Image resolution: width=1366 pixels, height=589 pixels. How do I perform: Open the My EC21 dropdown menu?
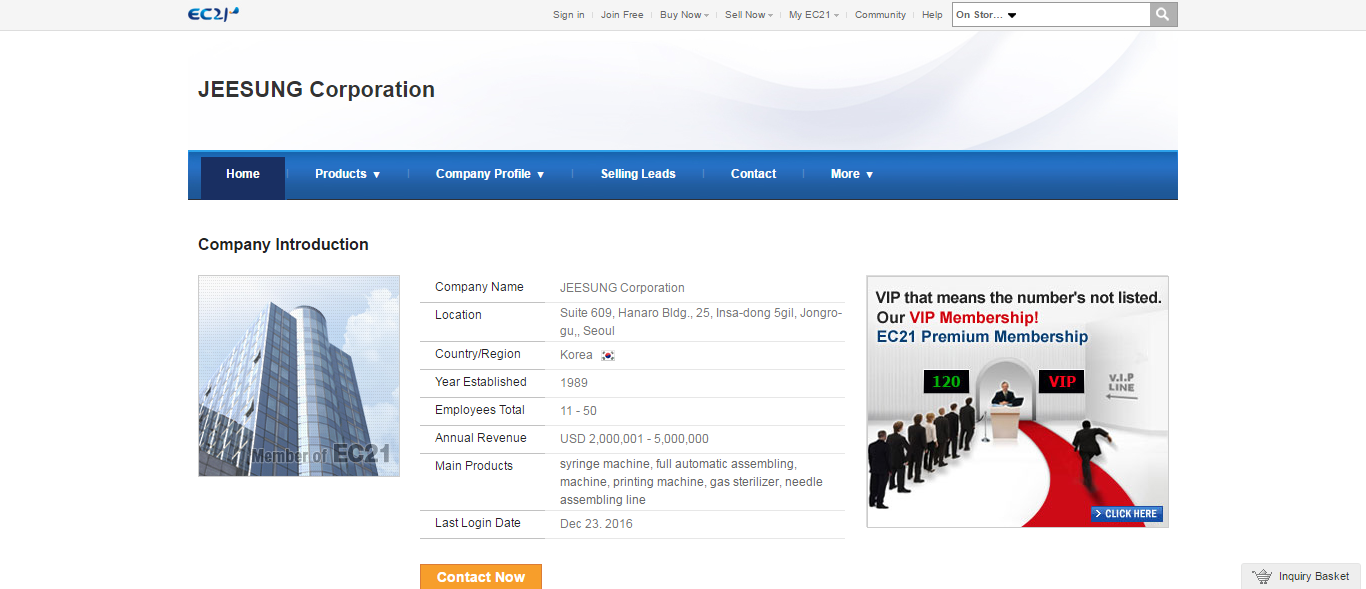pos(813,15)
